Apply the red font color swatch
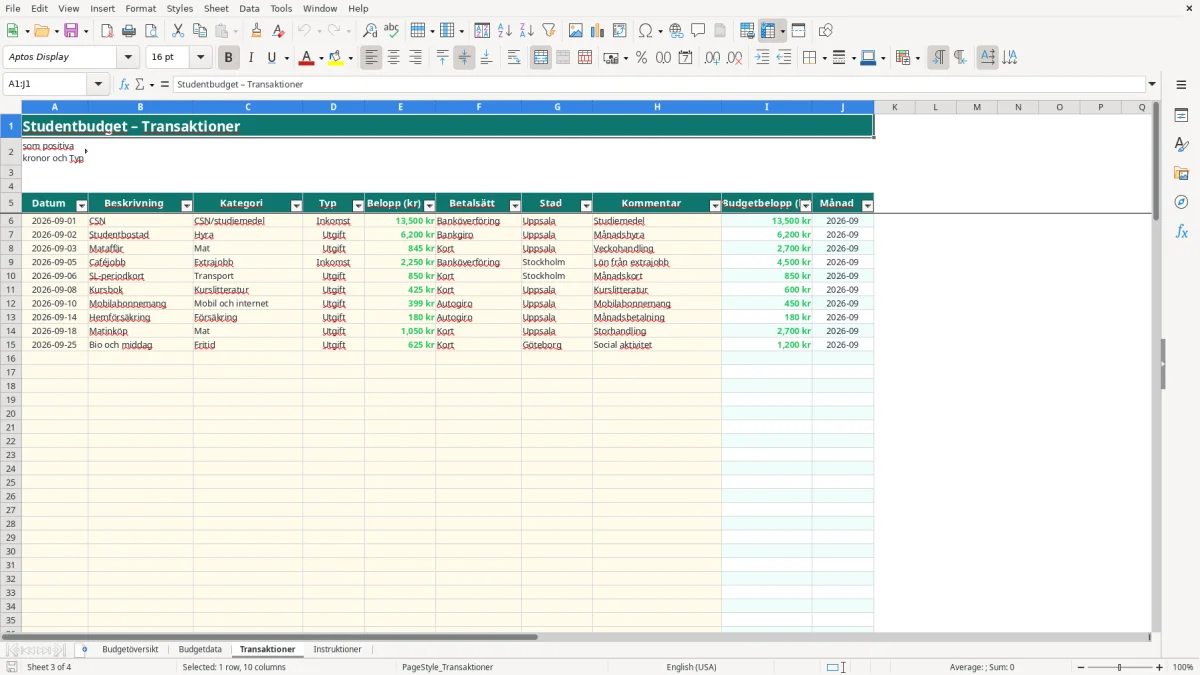Screen dimensions: 1200x675 pos(306,58)
